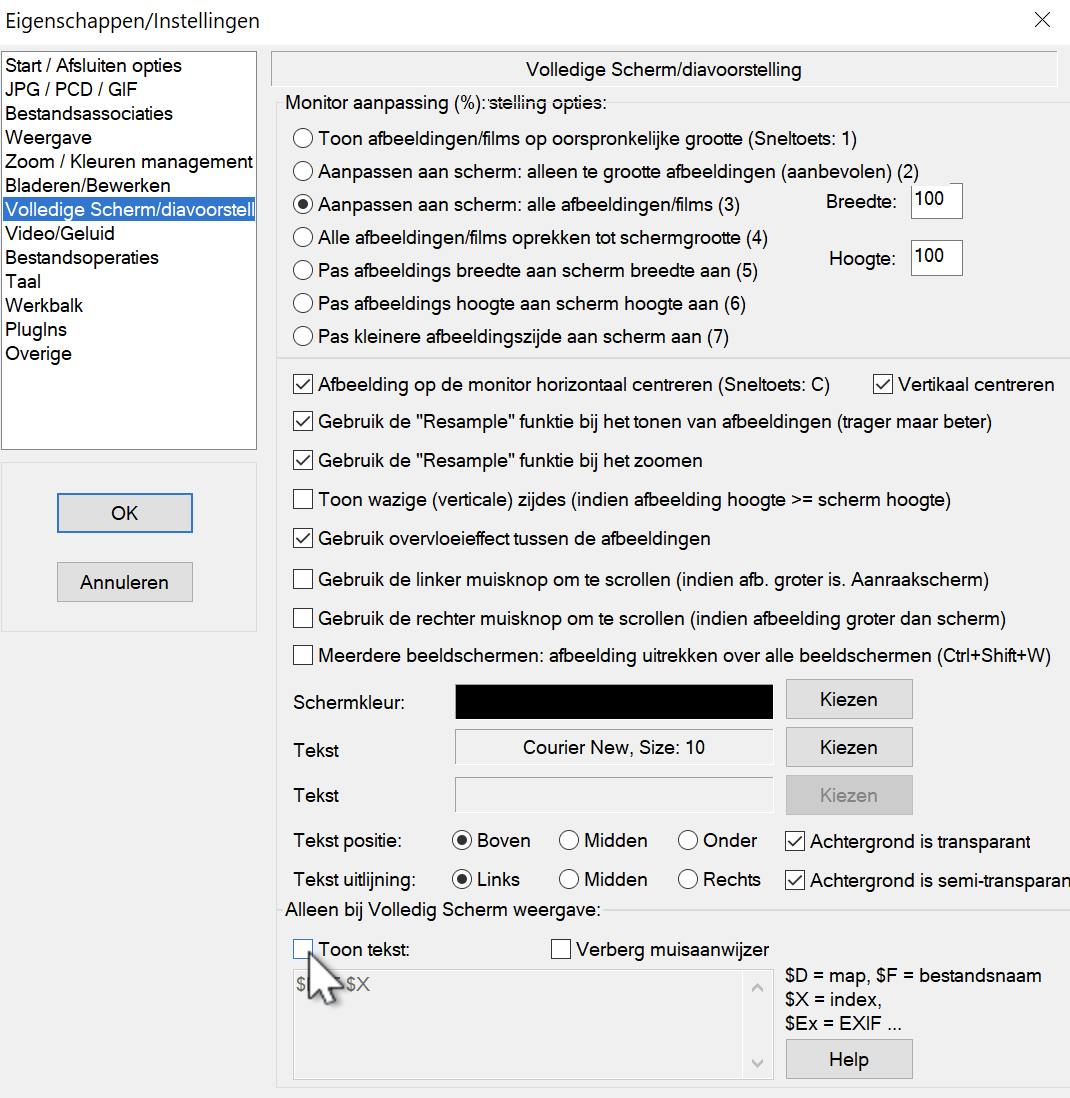This screenshot has width=1070, height=1098.
Task: Open Video/Geluid settings
Action: click(129, 234)
